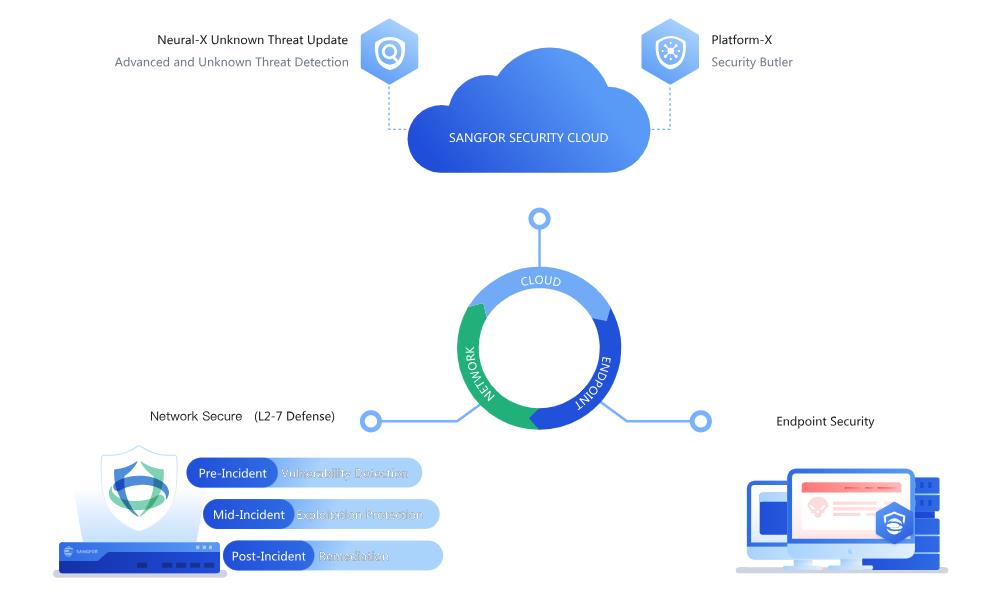Viewport: 981px width, 599px height.
Task: Click the Remediation text
Action: tap(353, 556)
